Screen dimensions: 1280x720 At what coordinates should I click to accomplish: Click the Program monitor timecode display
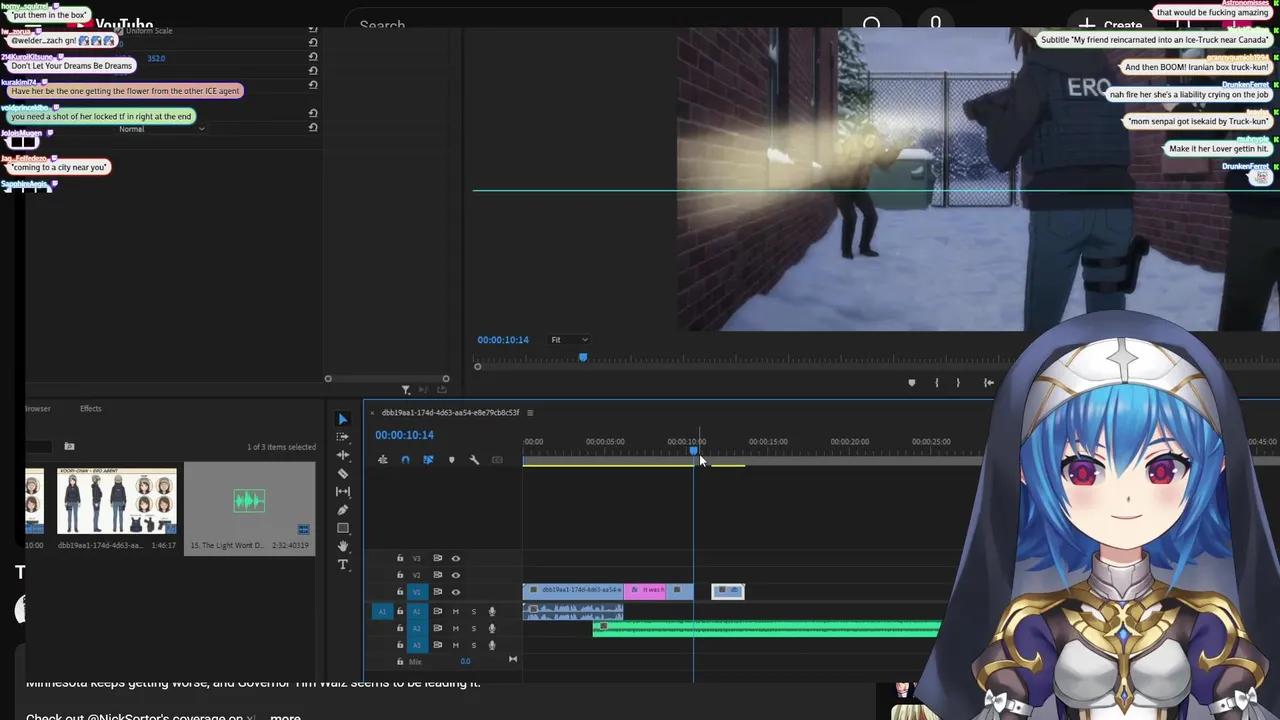(x=503, y=340)
